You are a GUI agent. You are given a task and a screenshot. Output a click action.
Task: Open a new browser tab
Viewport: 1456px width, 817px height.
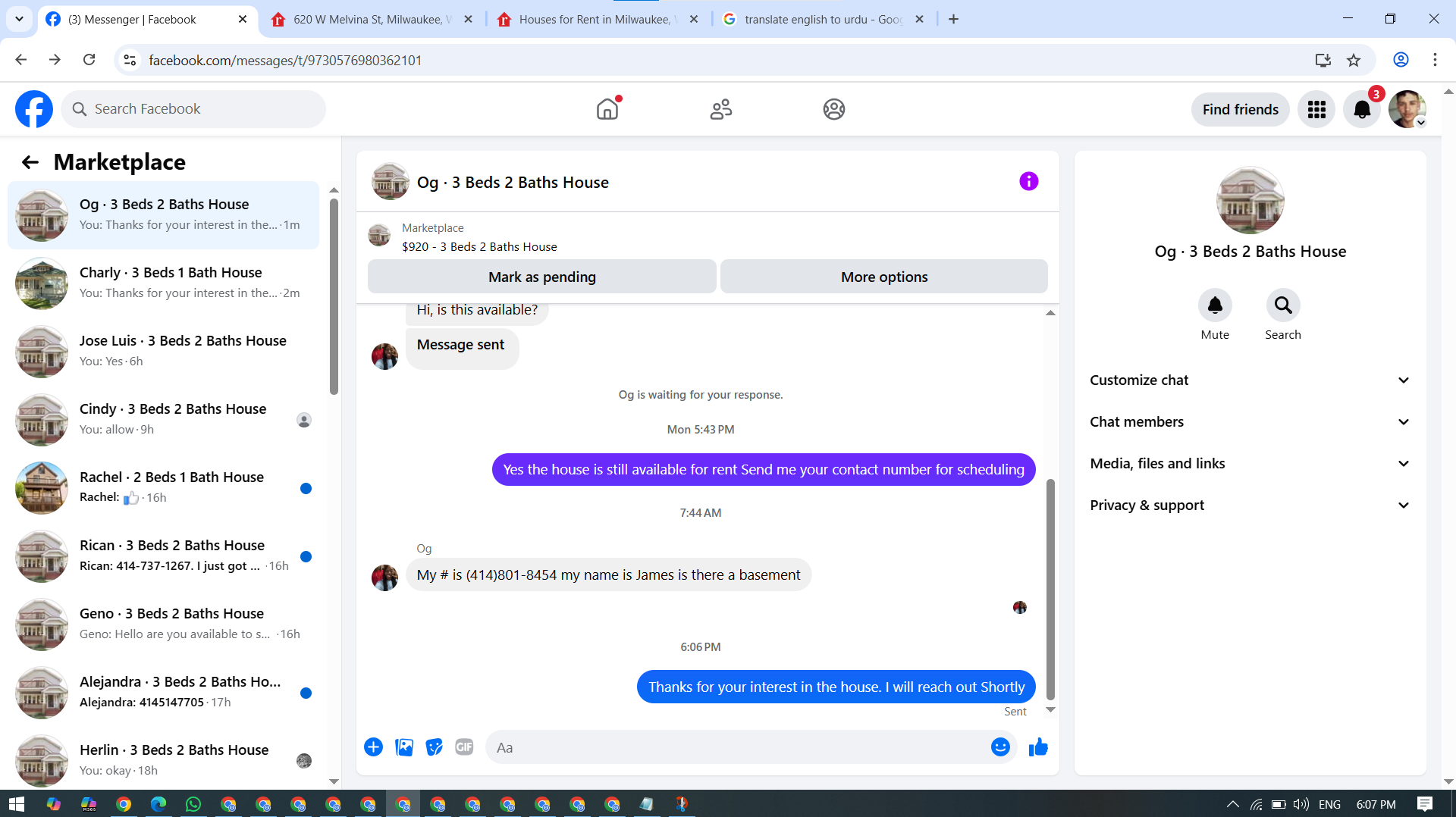click(954, 20)
